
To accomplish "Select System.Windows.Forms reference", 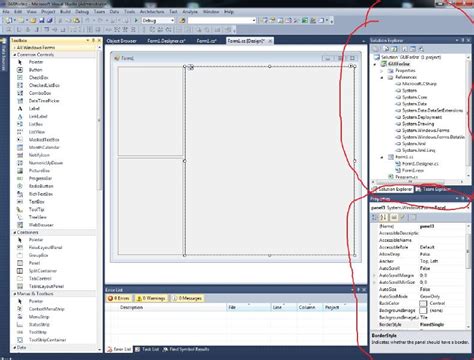I will 426,130.
